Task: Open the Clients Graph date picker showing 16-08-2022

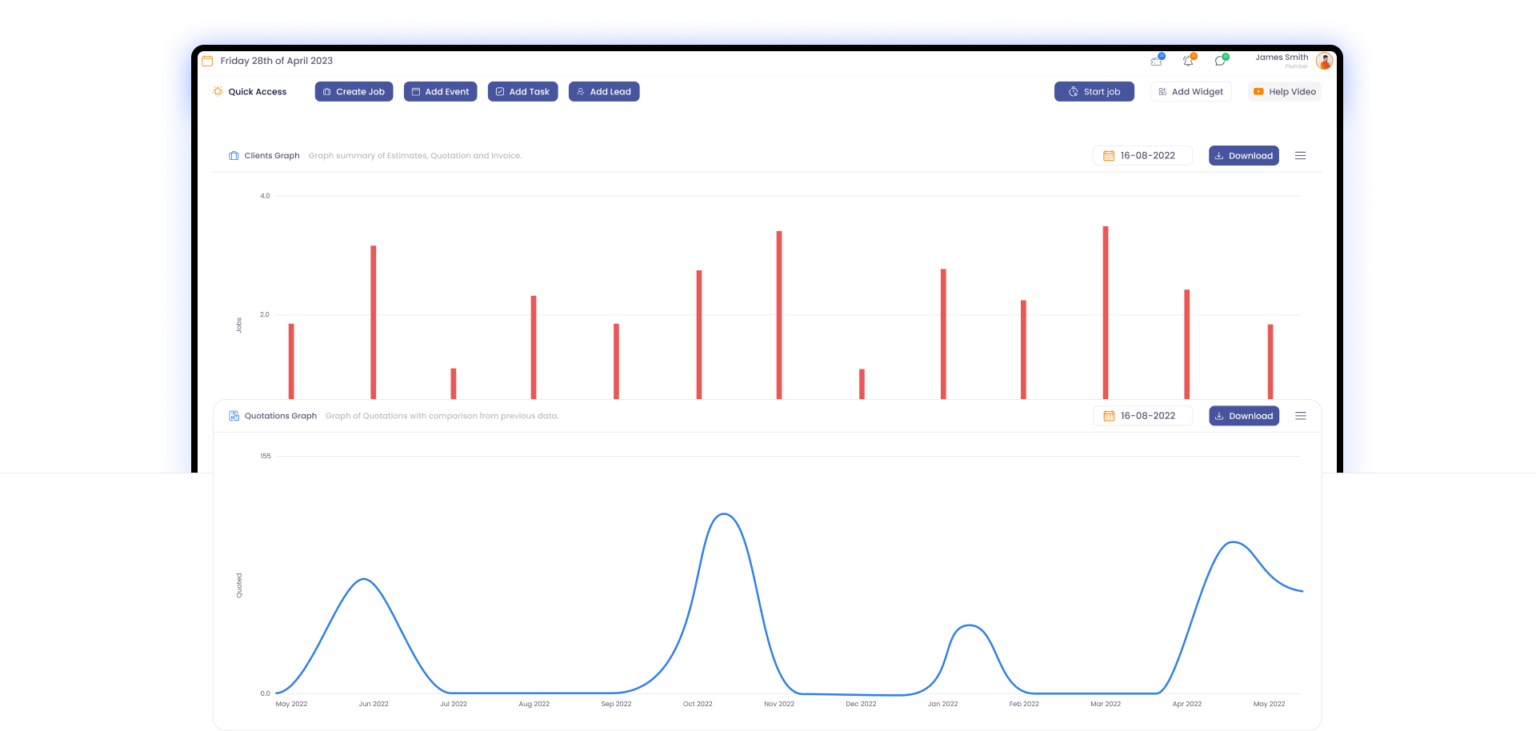Action: pos(1142,155)
